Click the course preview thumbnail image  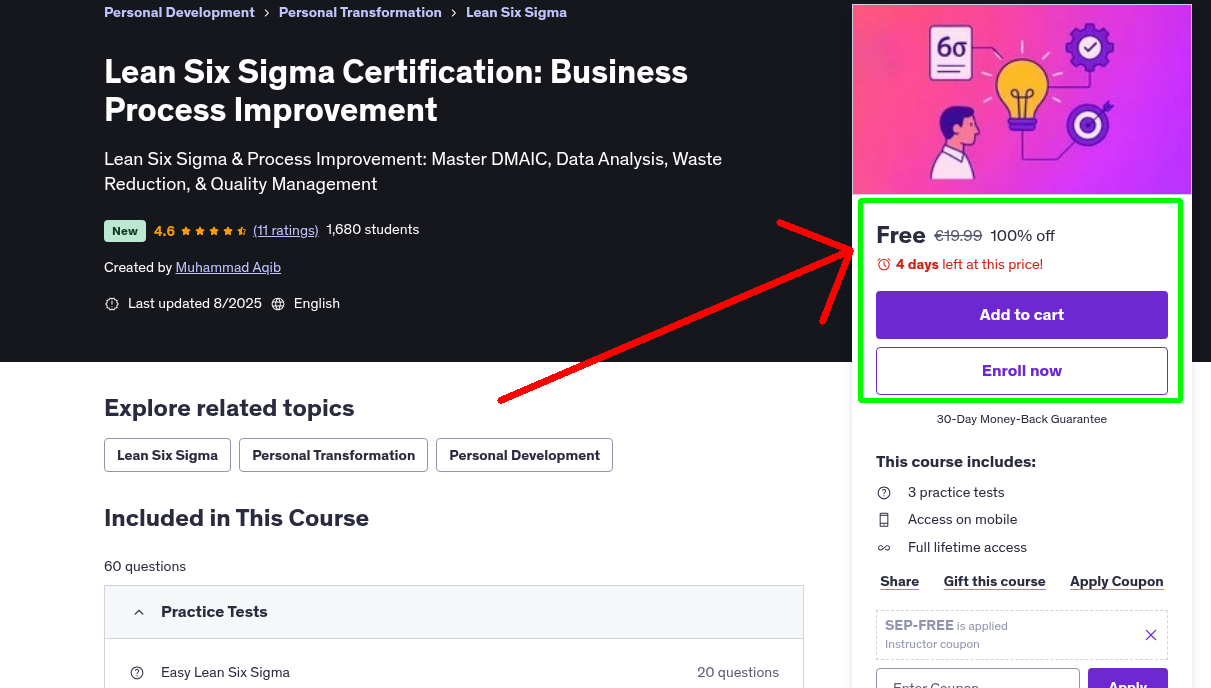point(1022,99)
